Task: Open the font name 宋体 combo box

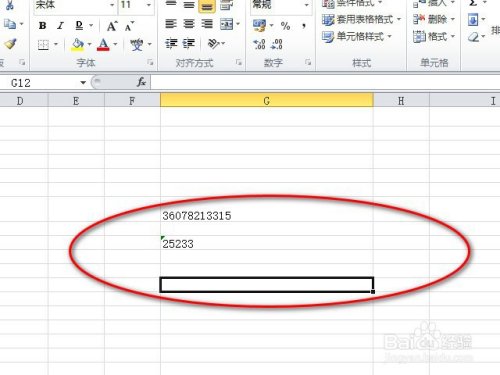Action: point(75,5)
